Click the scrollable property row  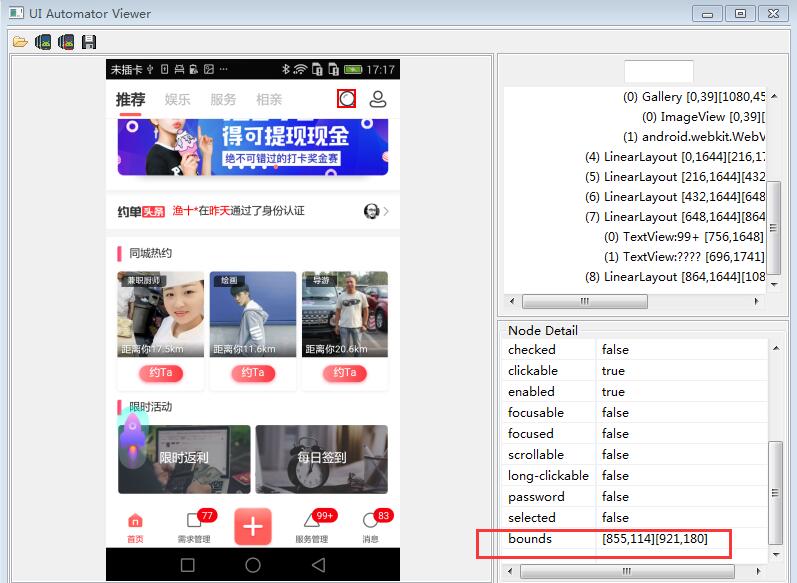coord(635,454)
